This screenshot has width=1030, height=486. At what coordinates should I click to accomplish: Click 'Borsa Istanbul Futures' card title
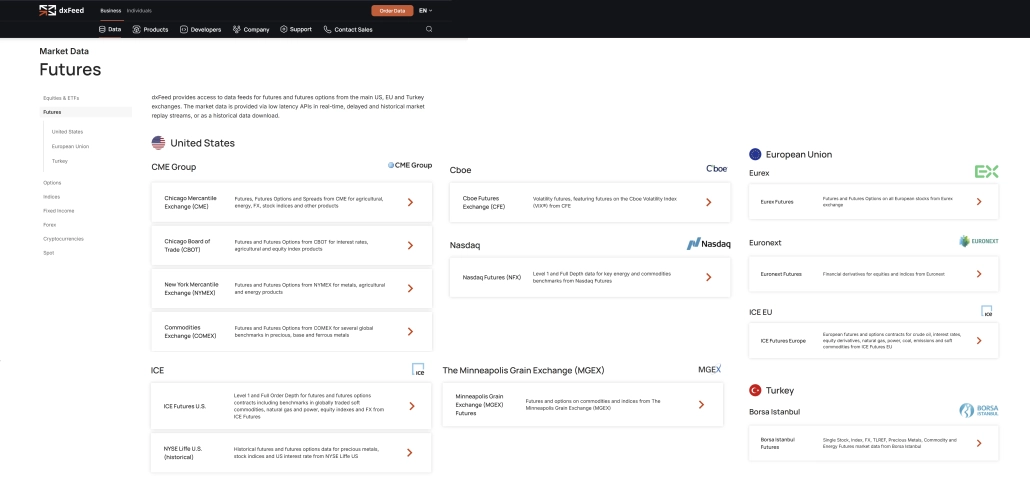point(778,443)
